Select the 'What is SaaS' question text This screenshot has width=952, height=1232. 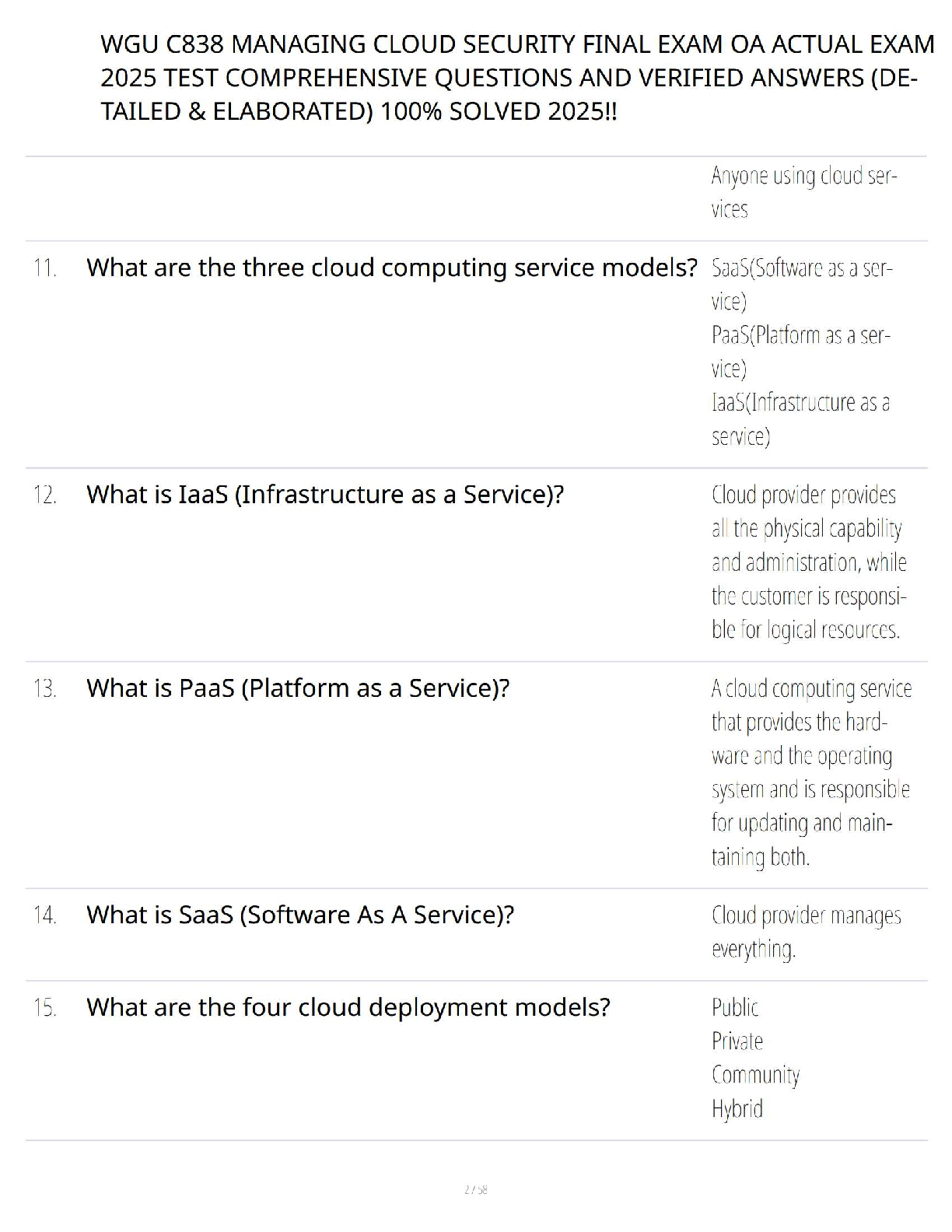[x=299, y=915]
